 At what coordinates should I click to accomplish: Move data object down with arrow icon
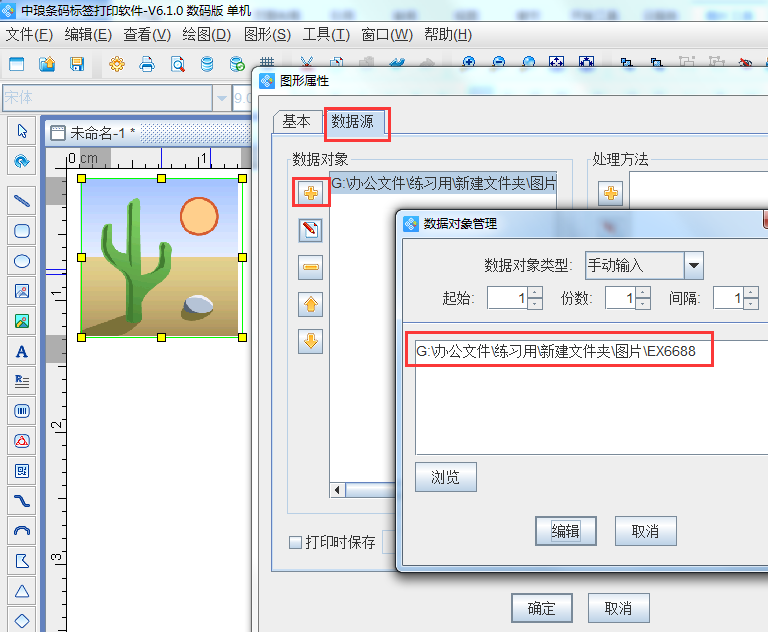click(x=310, y=341)
